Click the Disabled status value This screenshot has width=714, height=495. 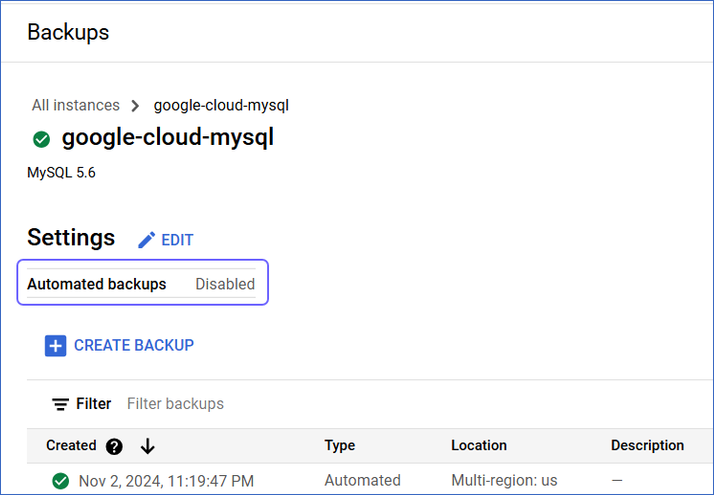(225, 284)
